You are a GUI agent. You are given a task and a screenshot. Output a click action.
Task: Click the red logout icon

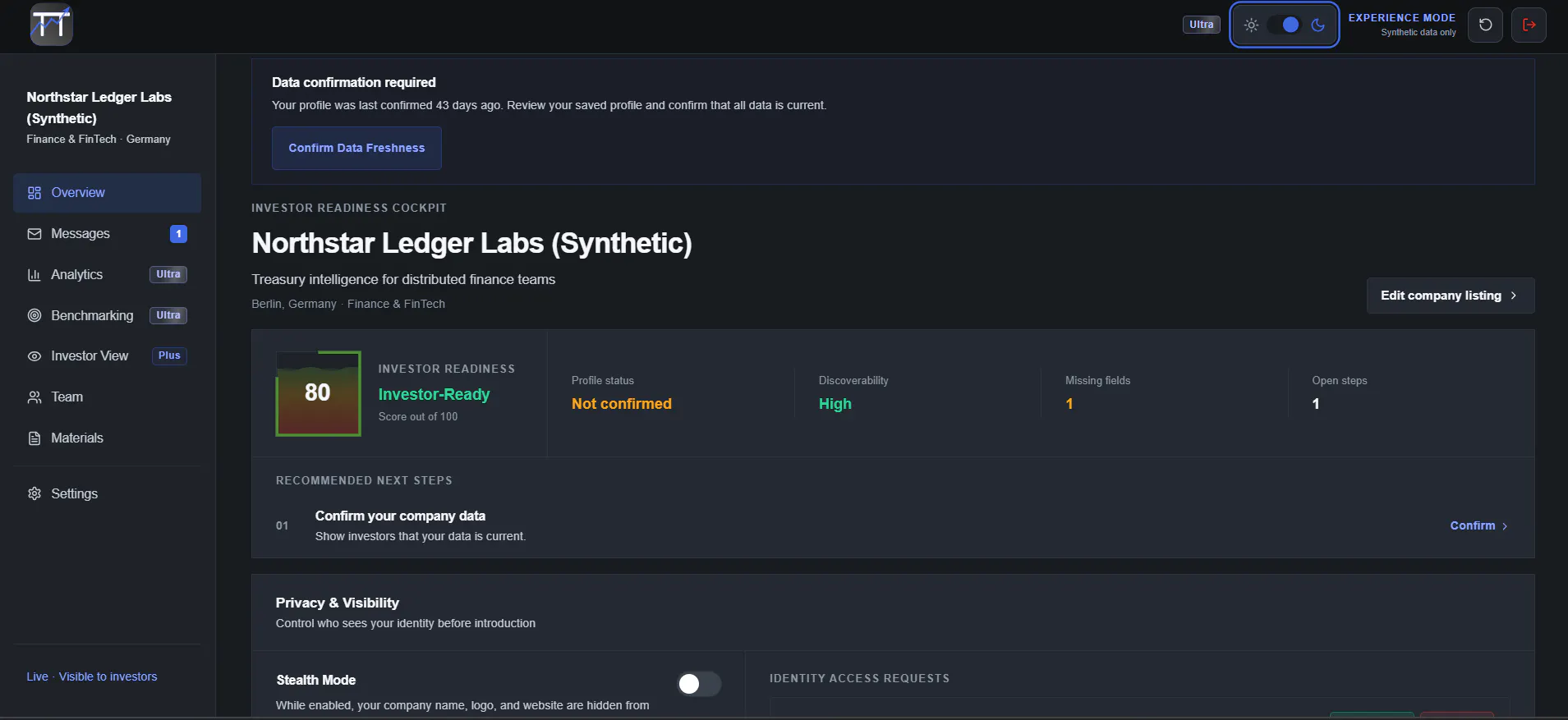point(1529,25)
